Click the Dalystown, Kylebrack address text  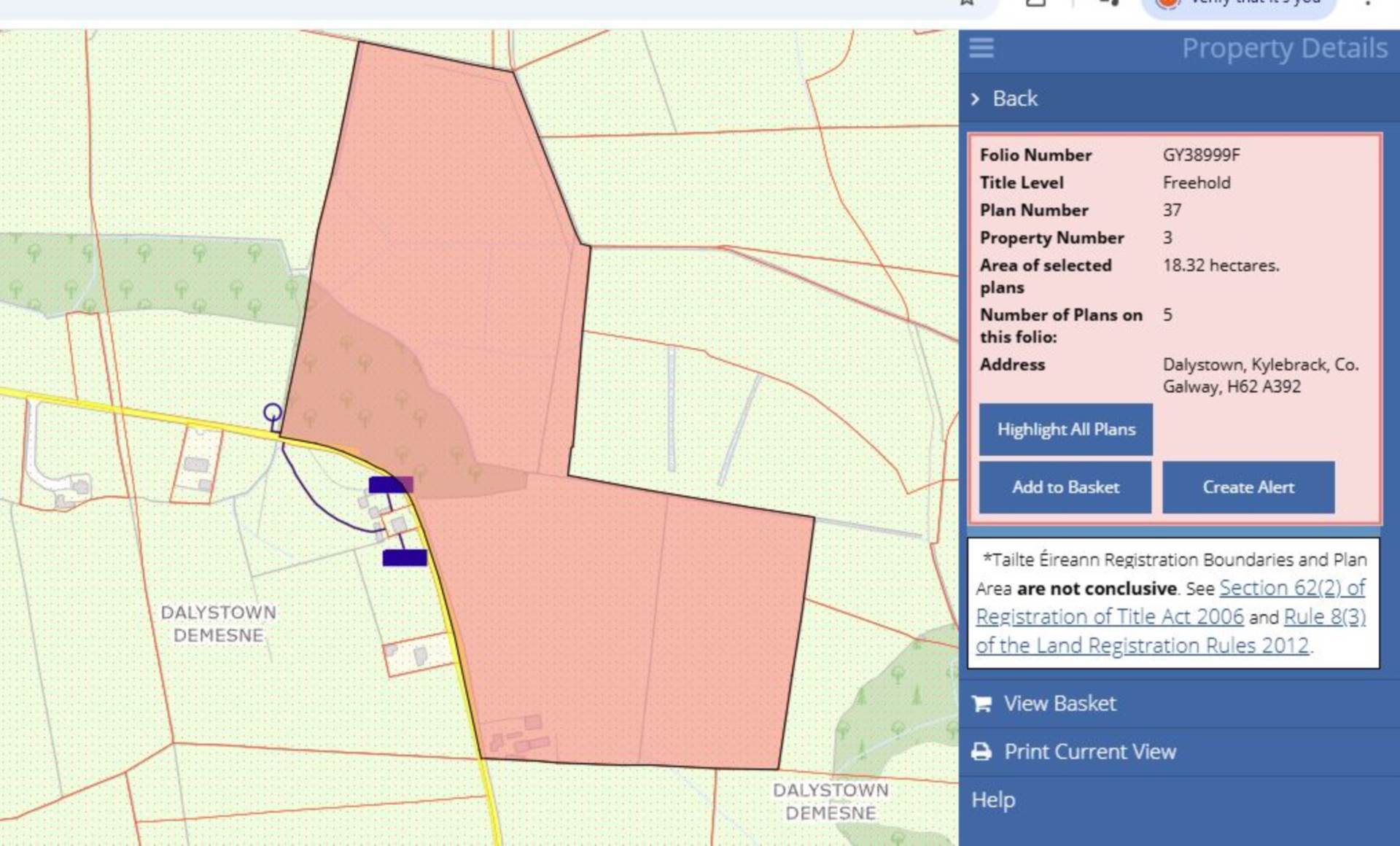click(x=1261, y=375)
